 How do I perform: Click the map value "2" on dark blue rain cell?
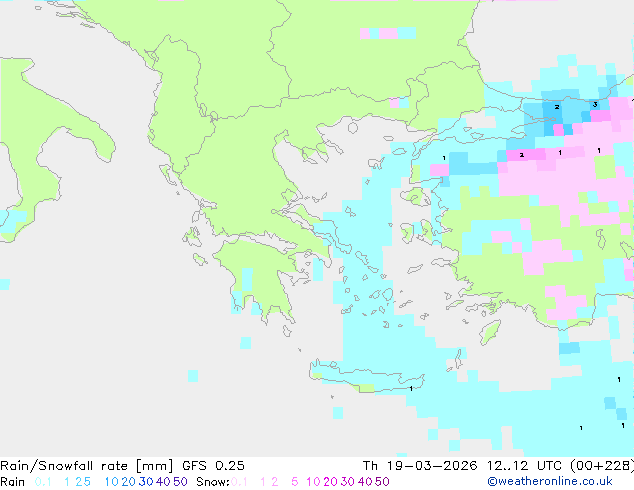pos(557,107)
